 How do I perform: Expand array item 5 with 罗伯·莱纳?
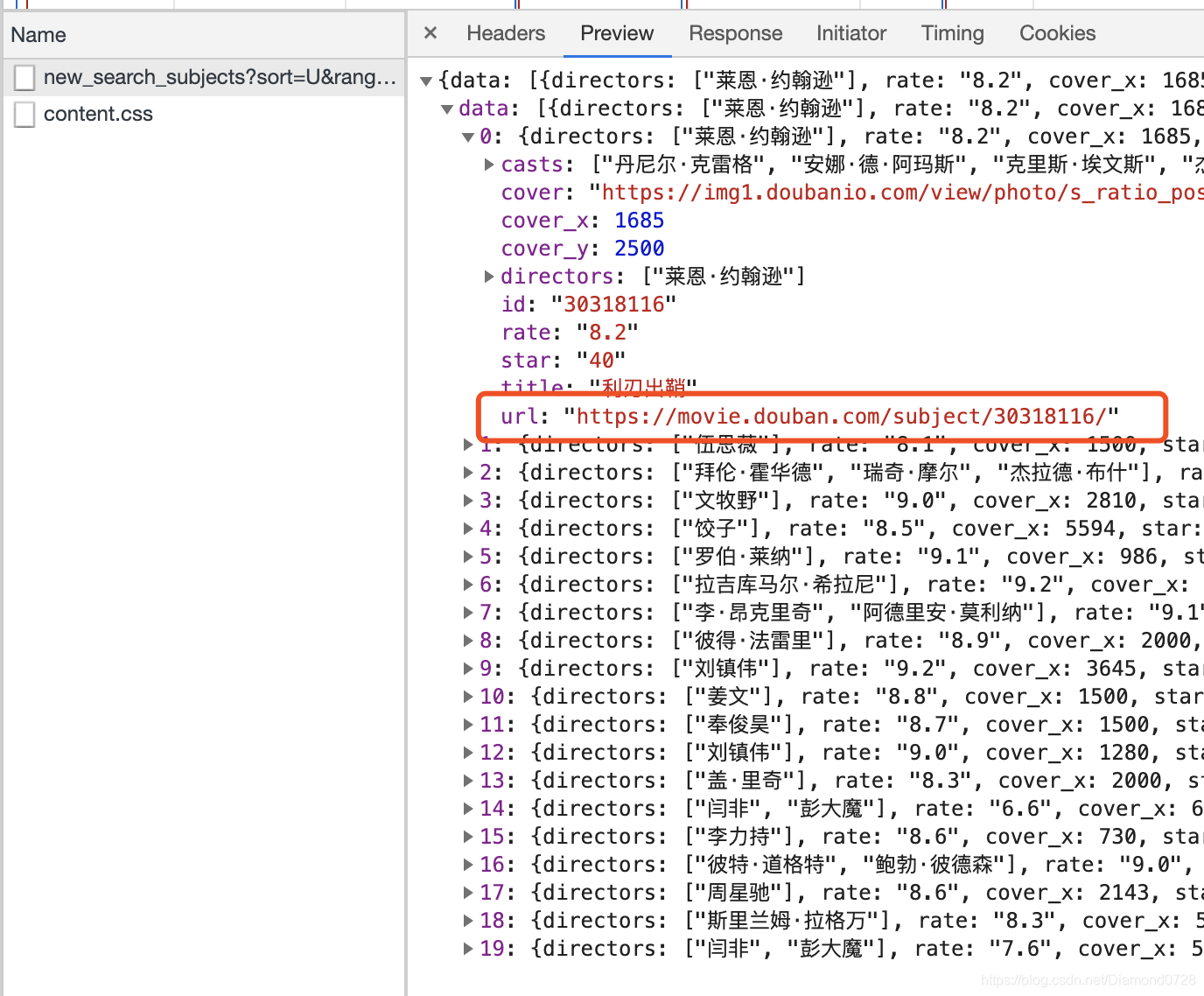469,557
